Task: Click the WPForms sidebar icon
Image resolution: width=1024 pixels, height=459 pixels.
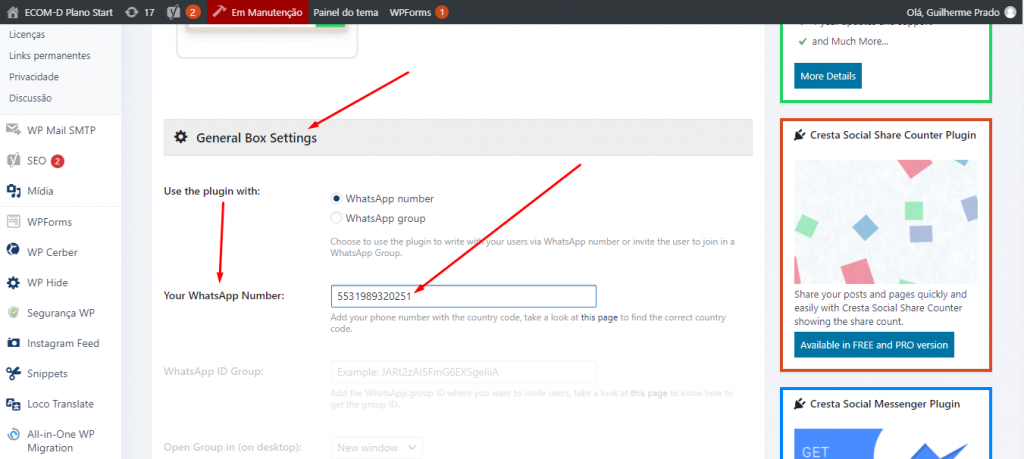Action: tap(14, 221)
